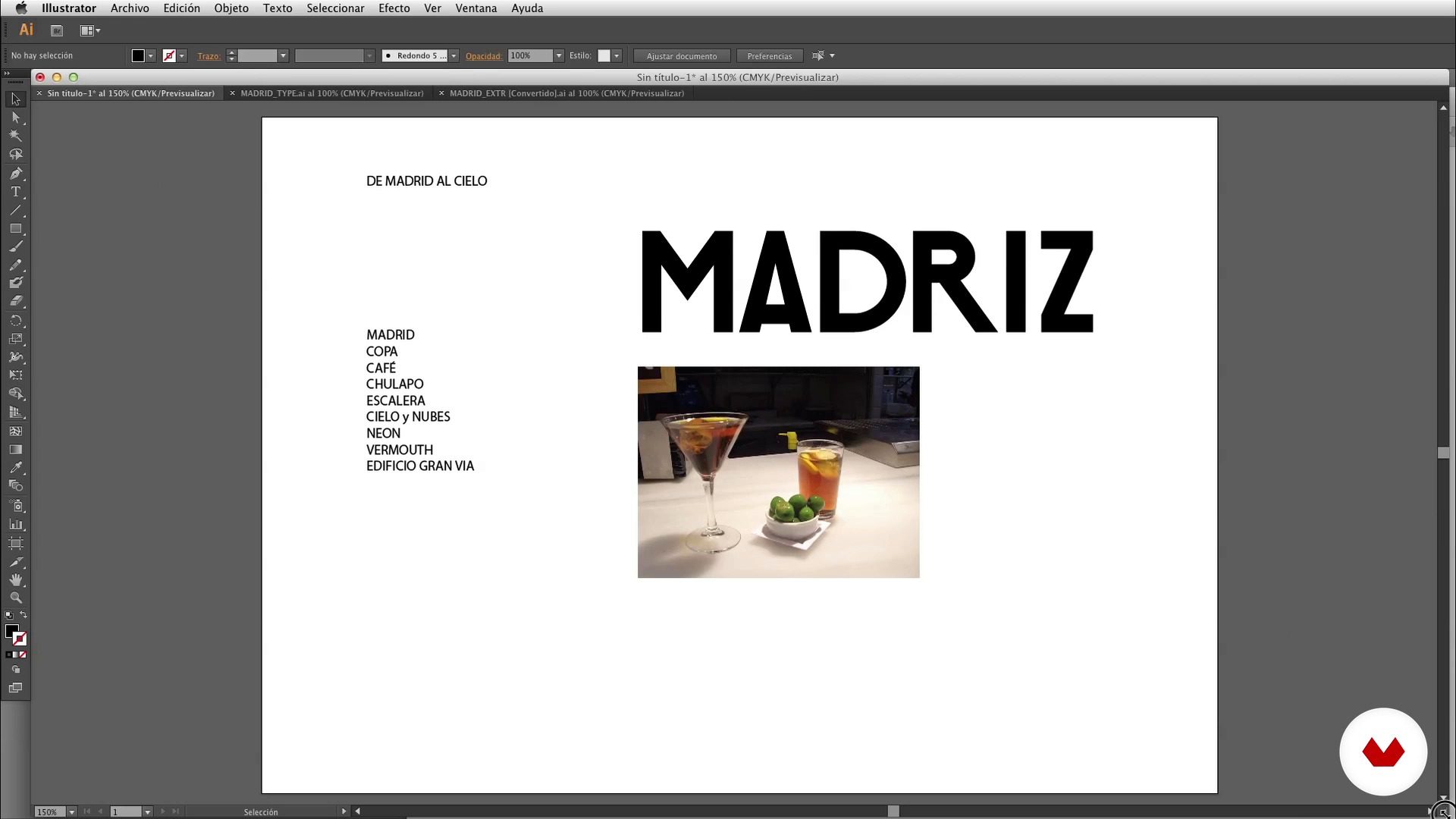
Task: Choose the Symbol Sprayer tool
Action: 16,506
